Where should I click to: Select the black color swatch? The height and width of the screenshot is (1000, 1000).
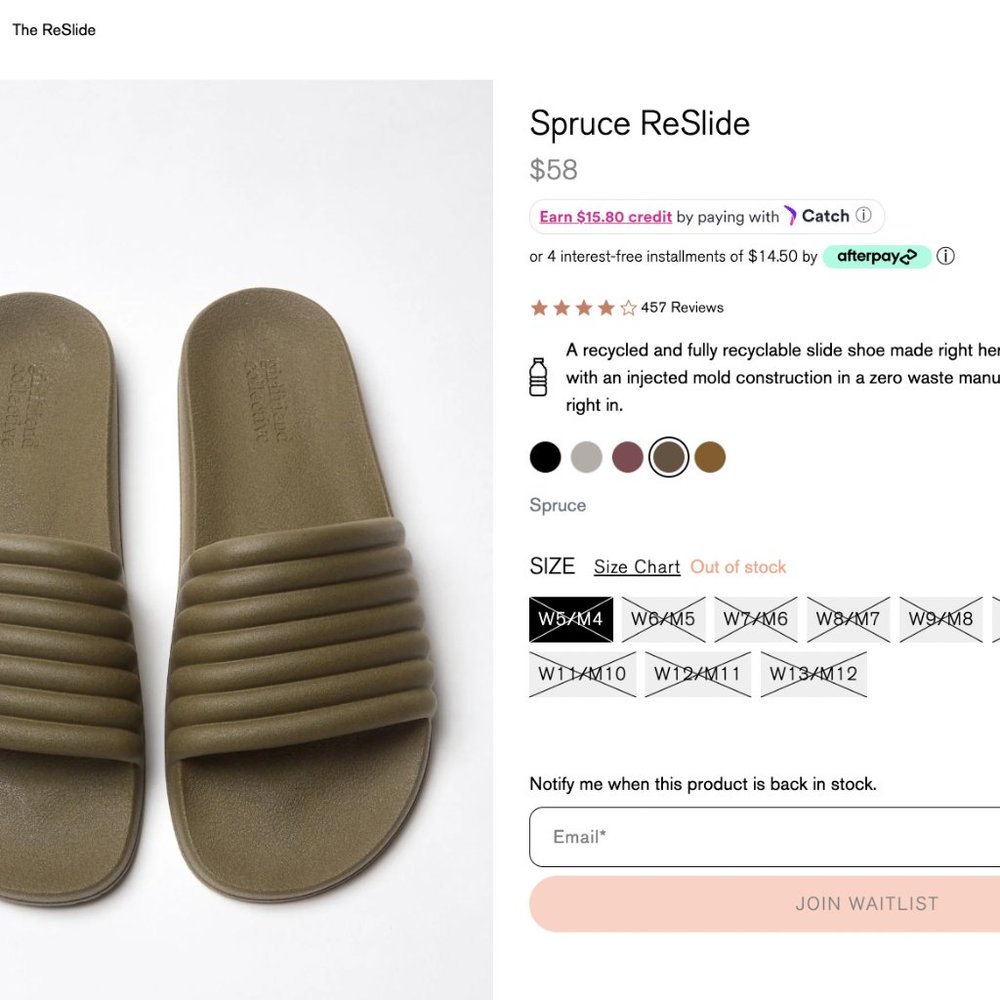pyautogui.click(x=545, y=458)
